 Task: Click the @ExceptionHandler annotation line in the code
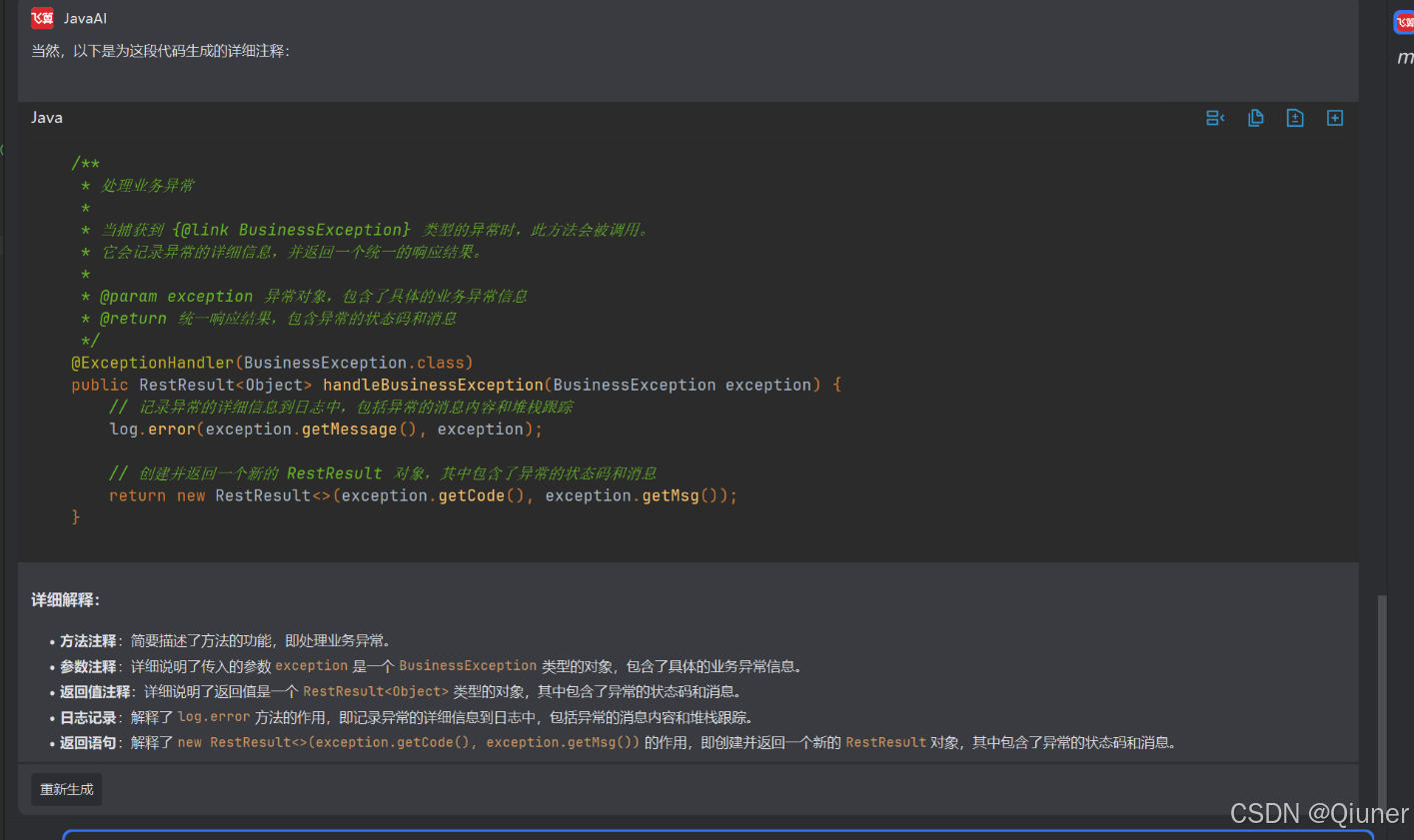pos(280,362)
